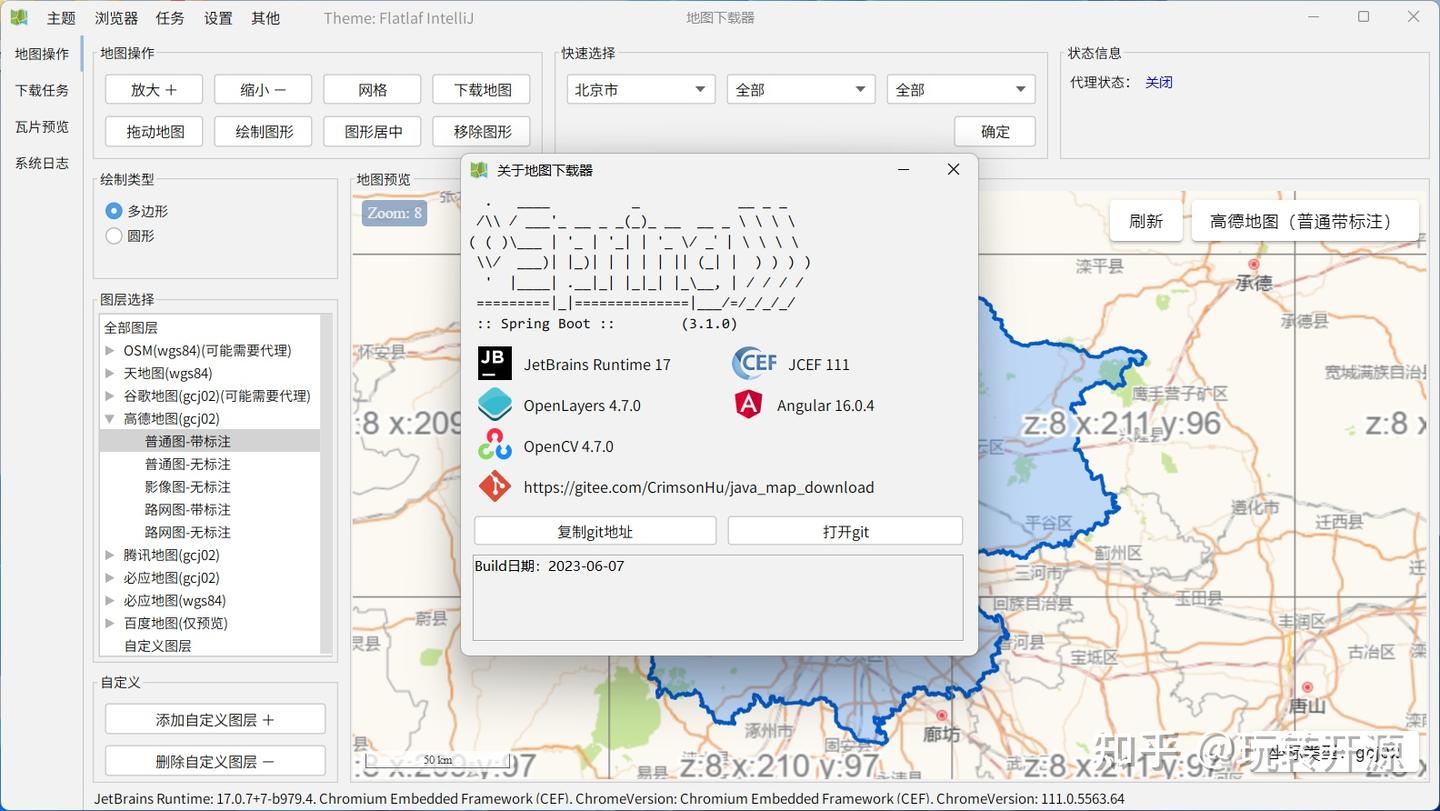This screenshot has width=1440, height=811.
Task: Expand the 百度地图(仅预览) layer group
Action: (110, 623)
